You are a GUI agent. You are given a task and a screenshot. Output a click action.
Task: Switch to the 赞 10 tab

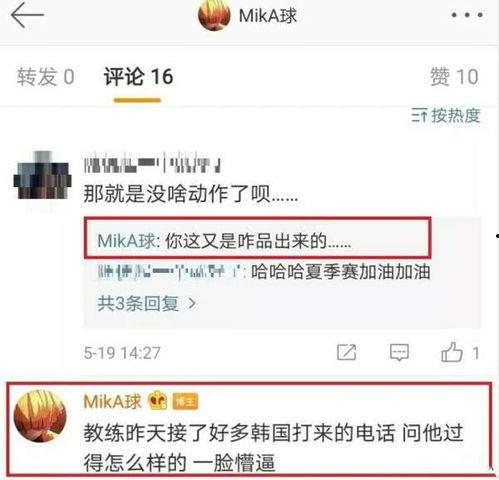[x=454, y=77]
